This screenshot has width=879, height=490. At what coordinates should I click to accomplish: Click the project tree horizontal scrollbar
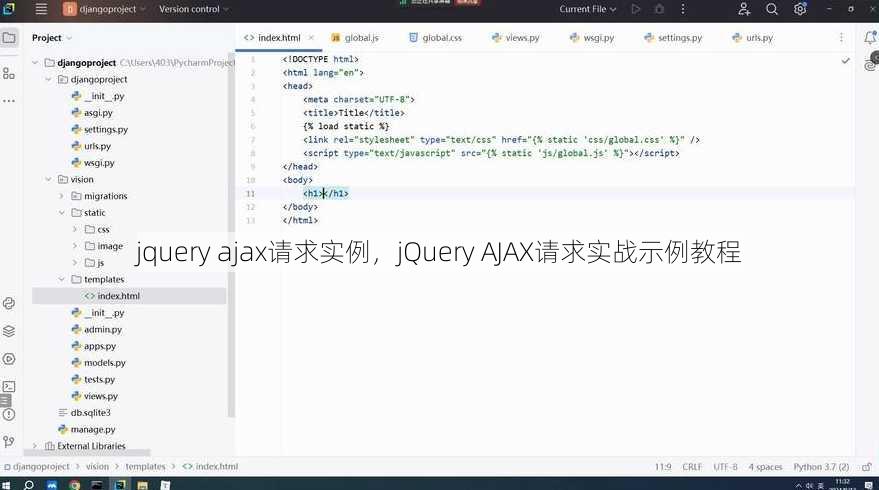coord(87,452)
